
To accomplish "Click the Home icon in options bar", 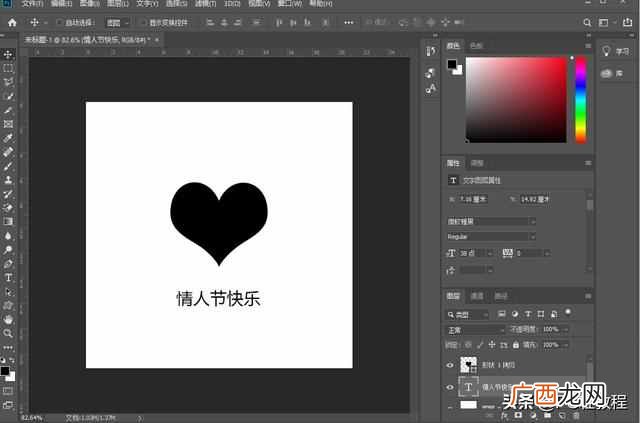I will click(x=12, y=22).
